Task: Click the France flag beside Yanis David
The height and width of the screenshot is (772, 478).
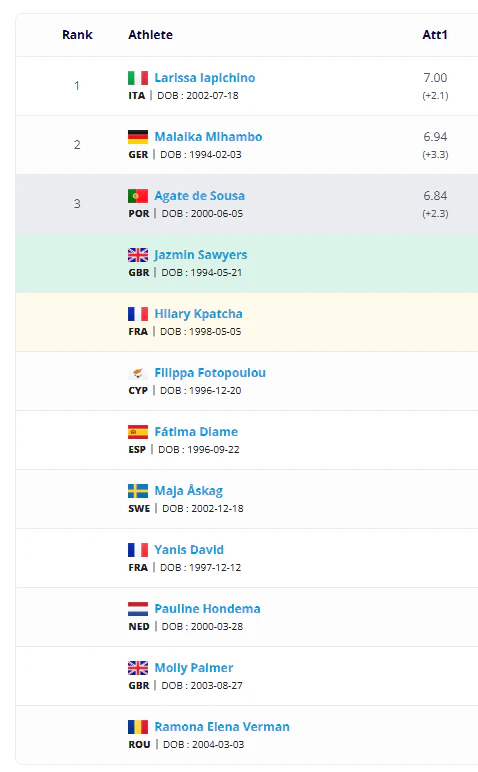Action: pos(138,550)
